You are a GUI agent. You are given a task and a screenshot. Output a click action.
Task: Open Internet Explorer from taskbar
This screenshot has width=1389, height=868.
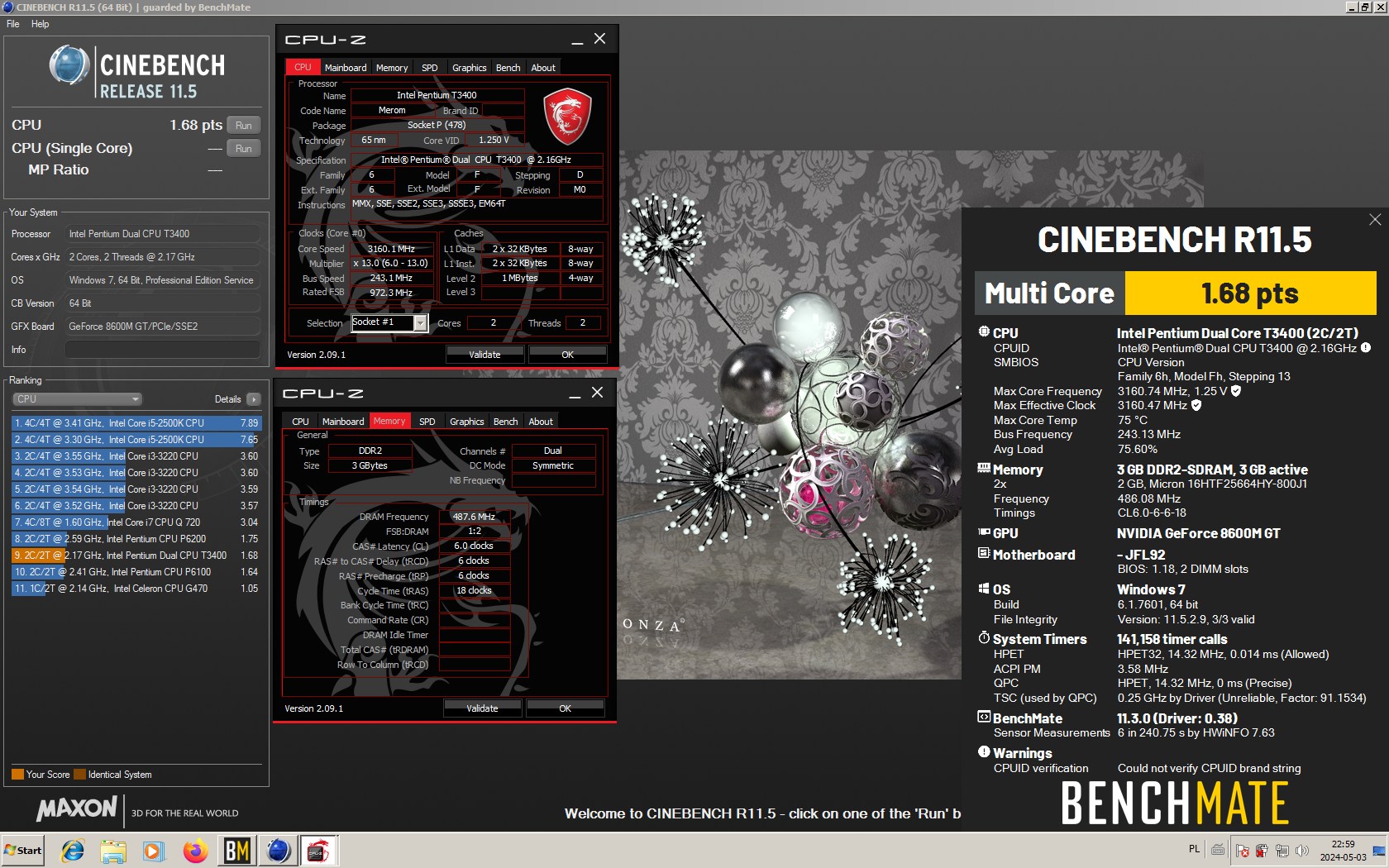tap(73, 851)
